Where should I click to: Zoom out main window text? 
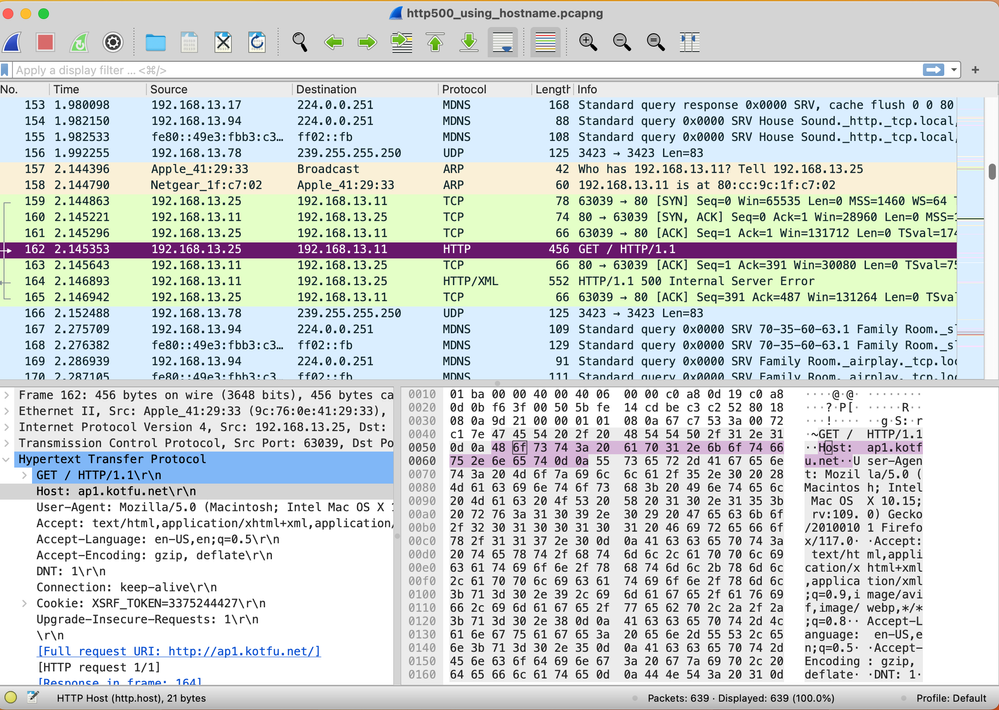(x=622, y=43)
